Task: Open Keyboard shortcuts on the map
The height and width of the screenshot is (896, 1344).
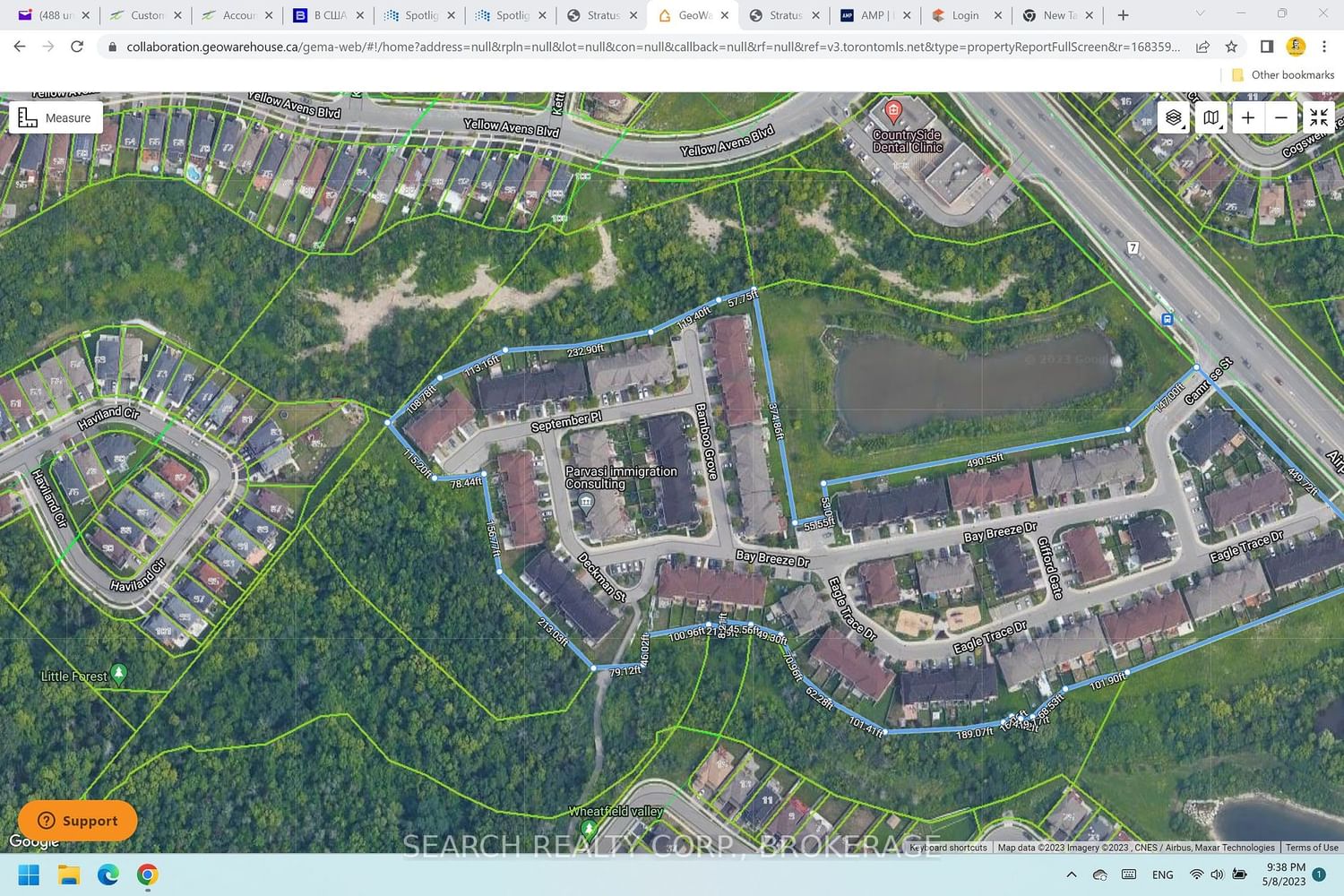Action: tap(948, 848)
